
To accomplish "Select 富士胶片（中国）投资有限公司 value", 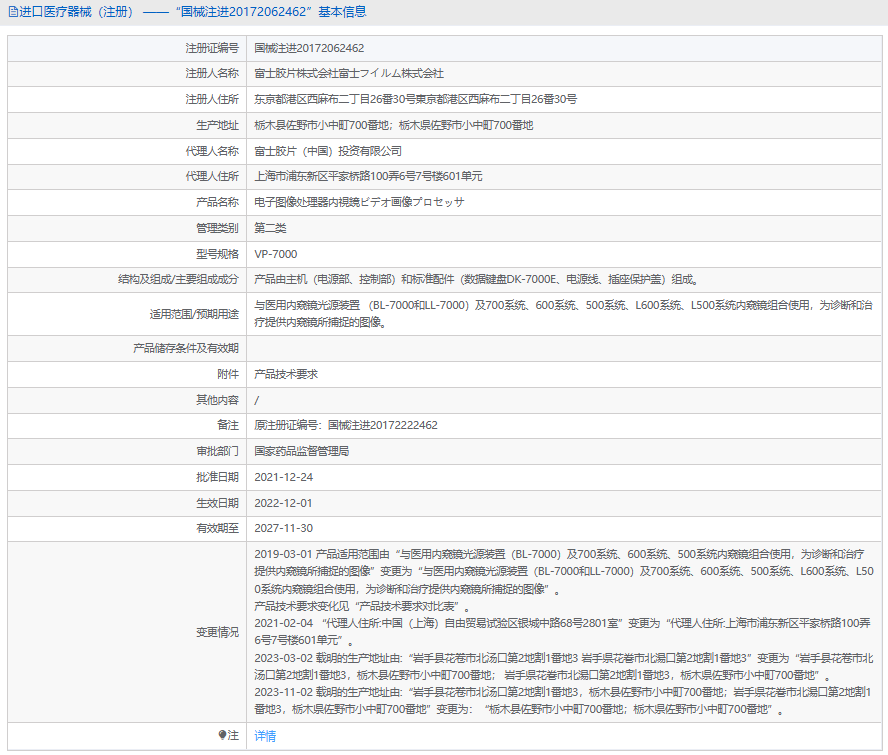I will coord(328,151).
